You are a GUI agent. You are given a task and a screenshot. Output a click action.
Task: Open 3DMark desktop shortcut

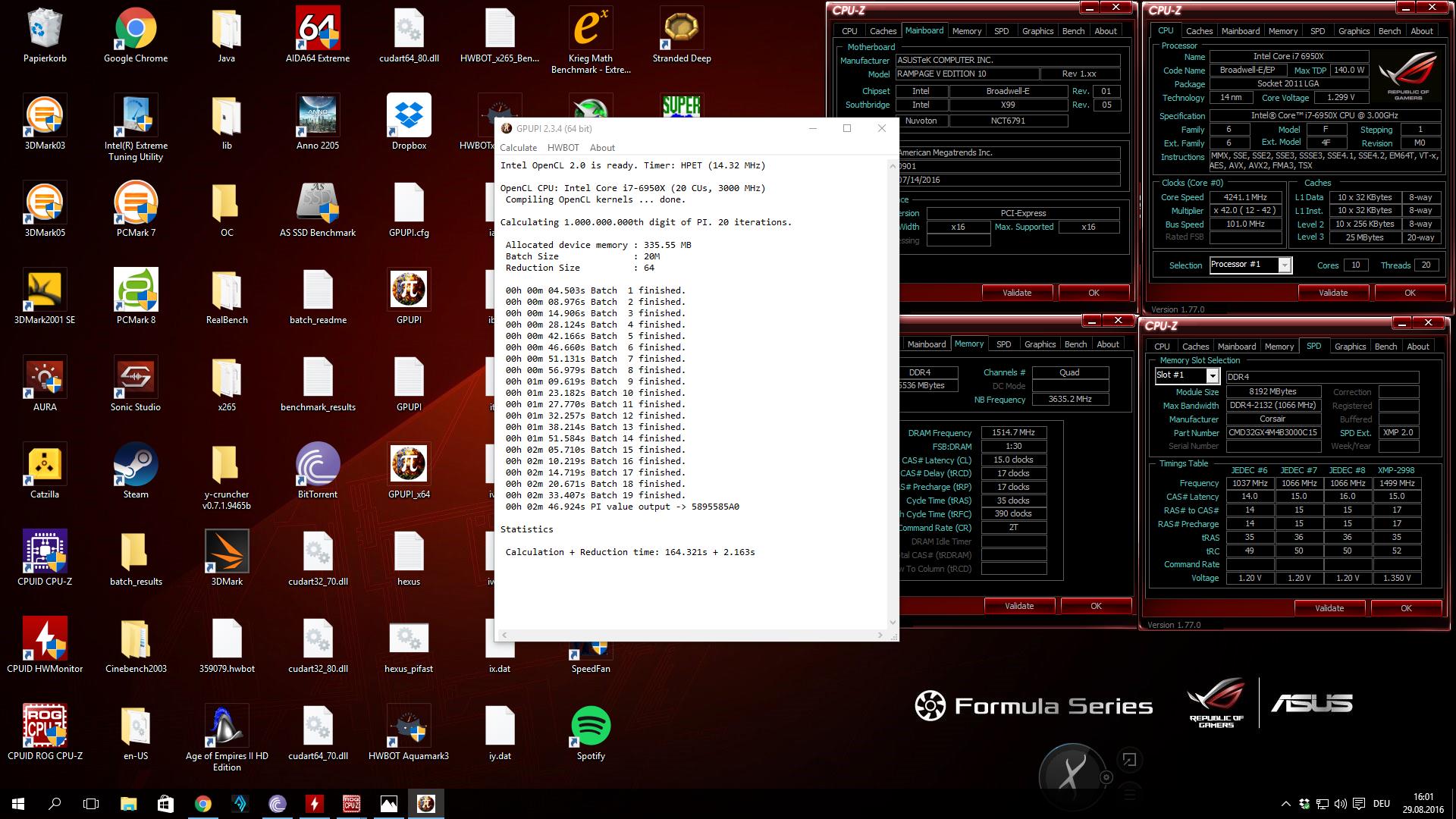coord(227,559)
